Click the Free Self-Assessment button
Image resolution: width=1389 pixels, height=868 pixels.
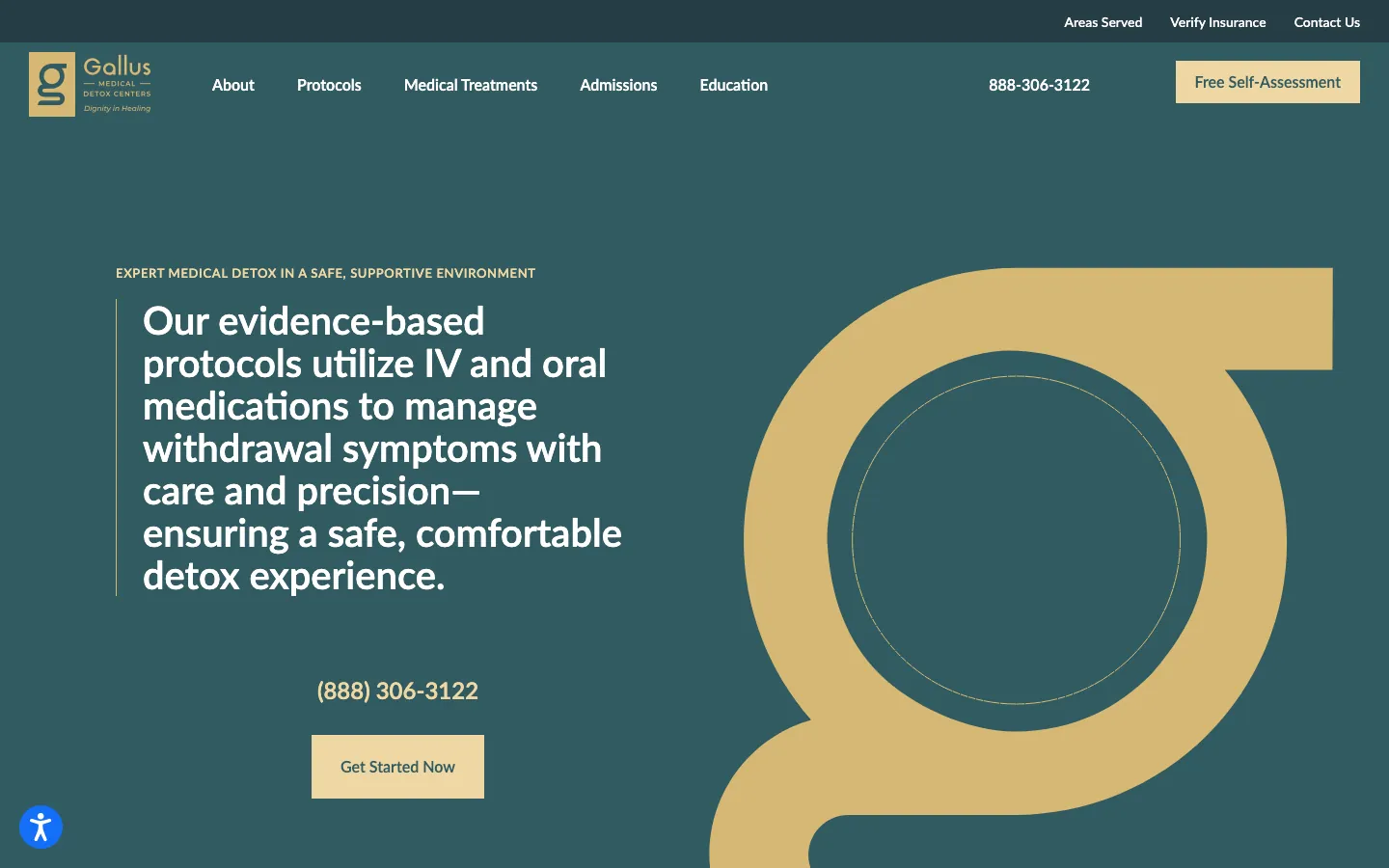(1267, 82)
